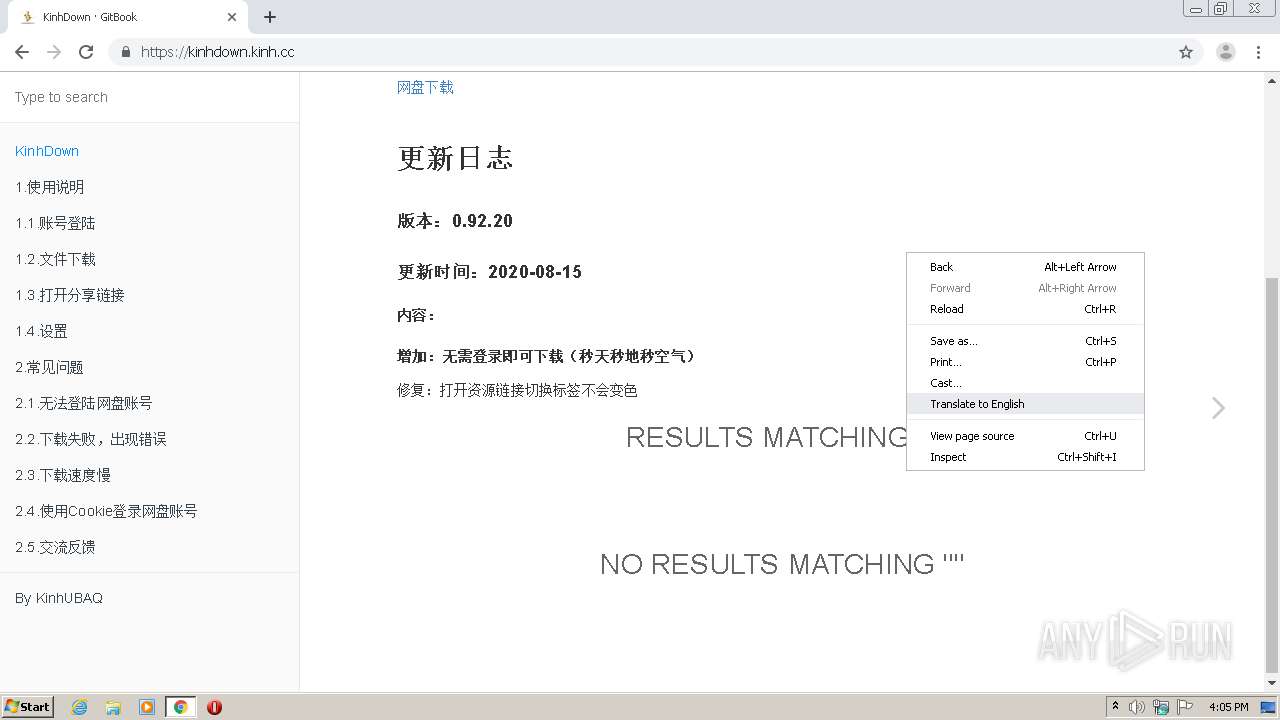Screen dimensions: 1280x720
Task: Open KinhDown link in the sidebar
Action: point(47,151)
